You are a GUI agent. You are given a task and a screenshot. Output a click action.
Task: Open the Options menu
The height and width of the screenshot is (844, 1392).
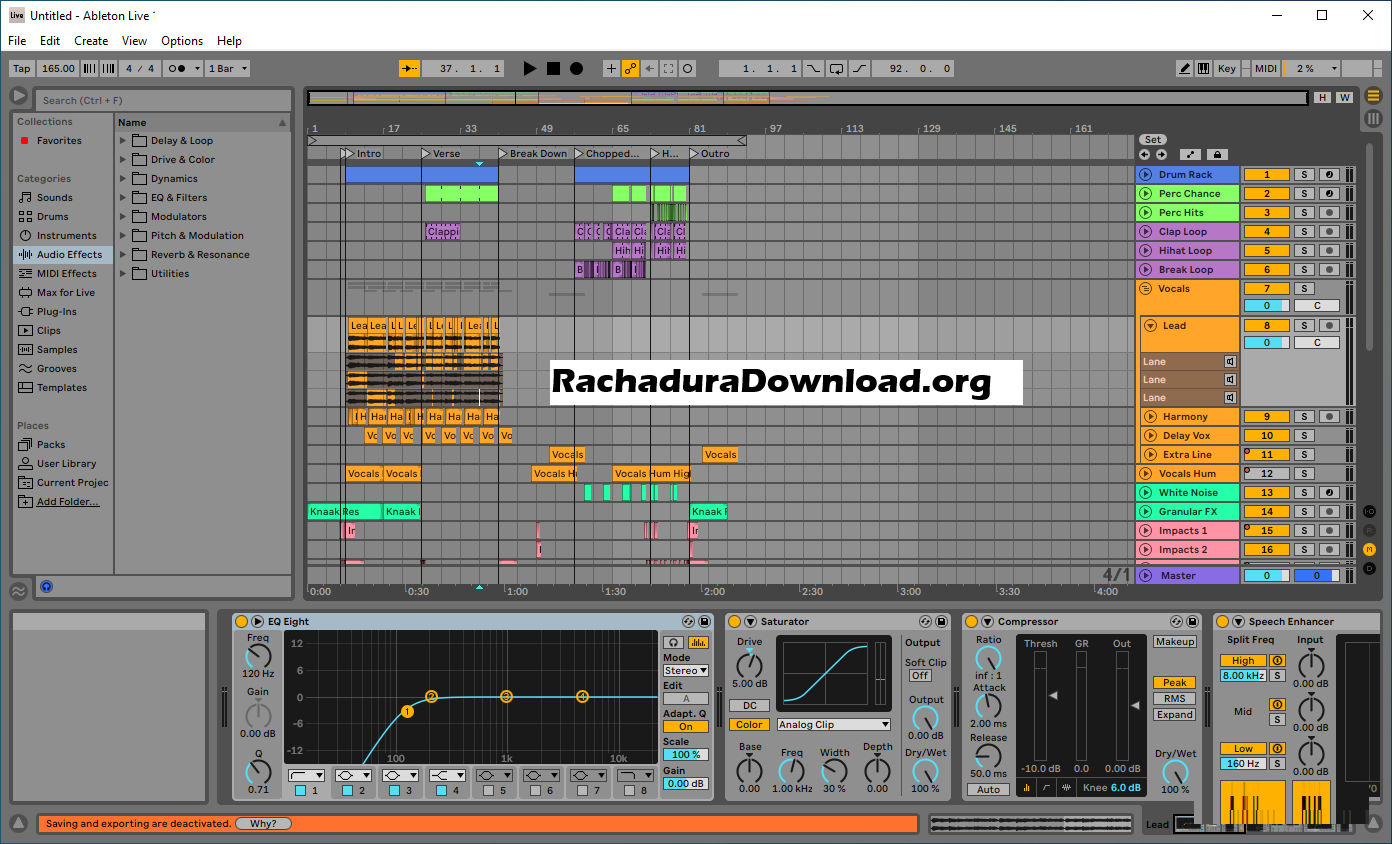[x=182, y=41]
